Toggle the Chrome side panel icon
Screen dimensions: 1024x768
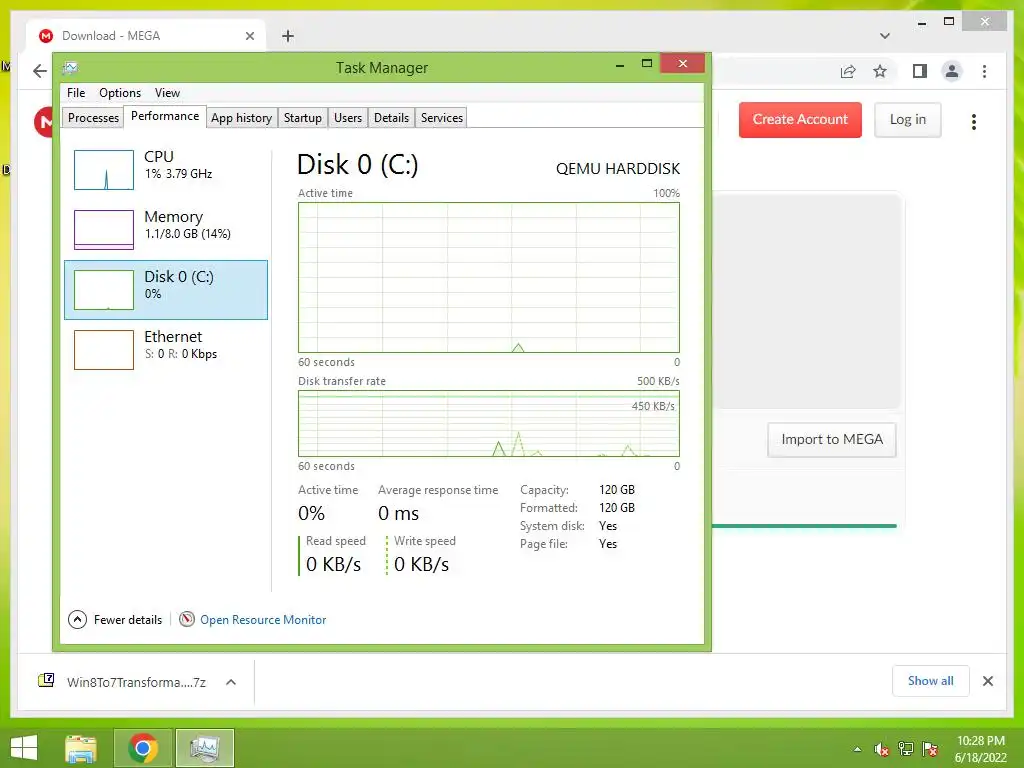click(920, 71)
